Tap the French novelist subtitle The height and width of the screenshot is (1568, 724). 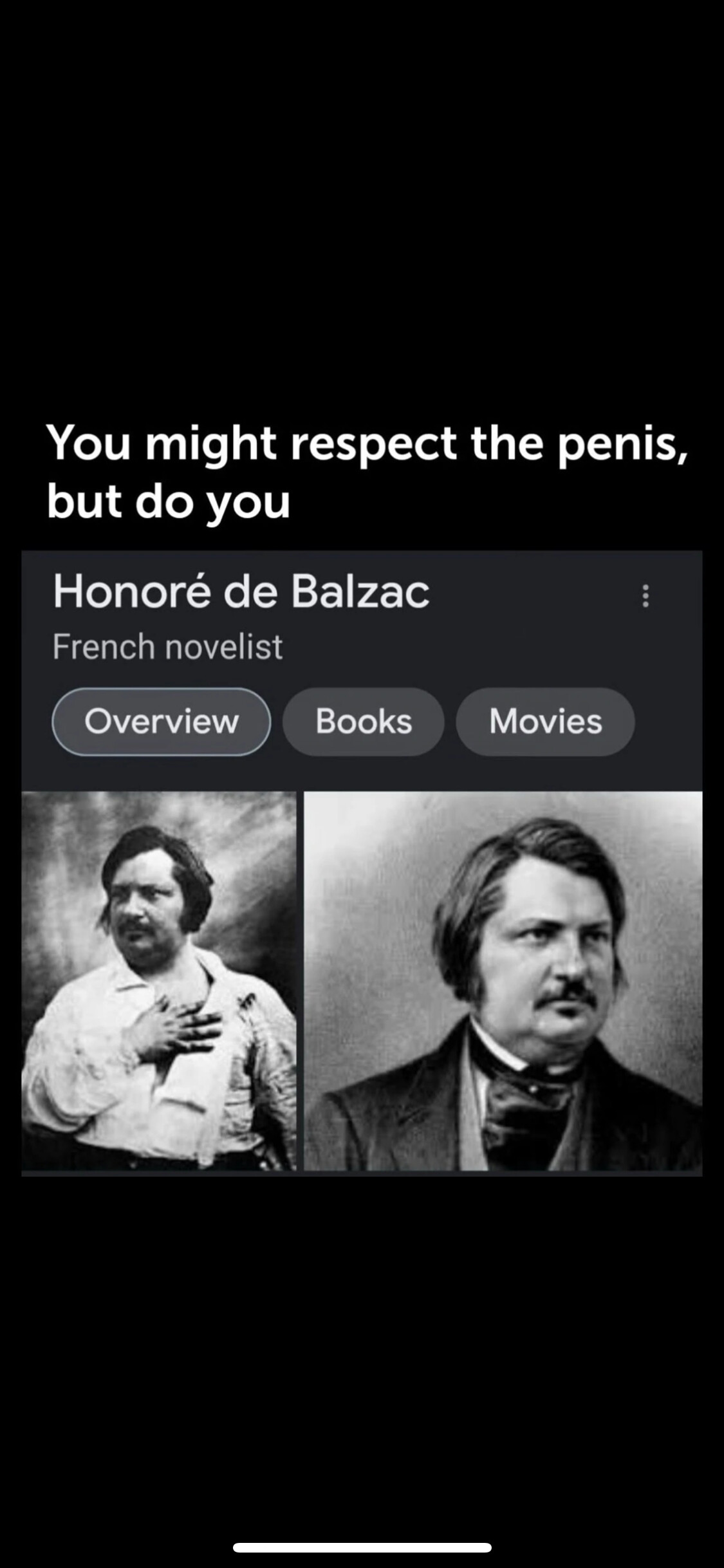click(167, 646)
